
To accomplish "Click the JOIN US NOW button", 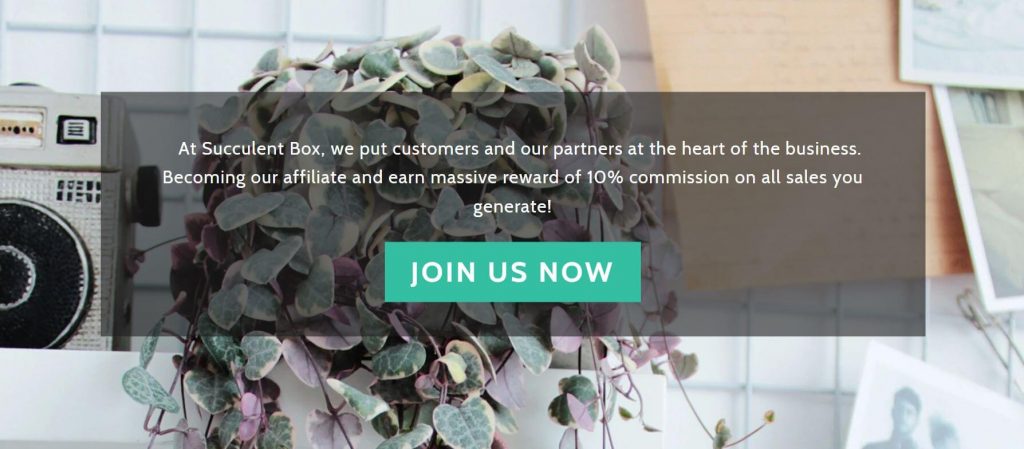I will click(513, 272).
